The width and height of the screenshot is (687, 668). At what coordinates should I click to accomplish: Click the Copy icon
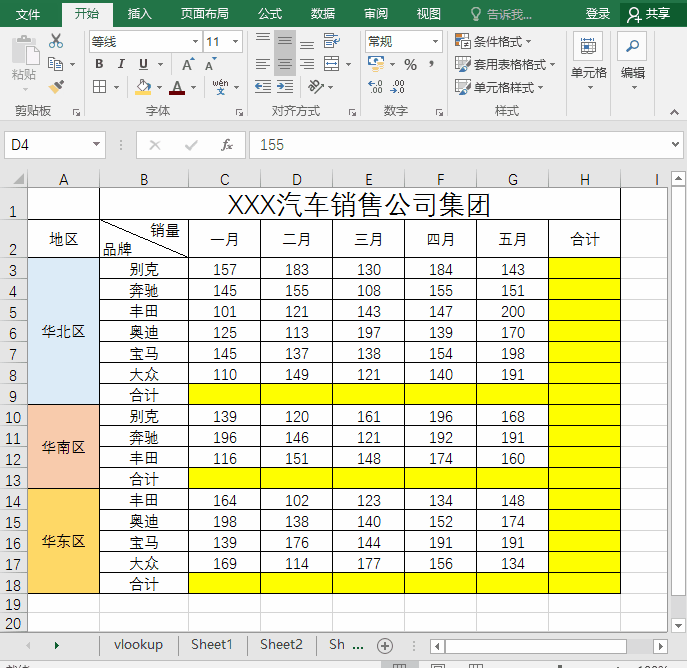tap(56, 64)
